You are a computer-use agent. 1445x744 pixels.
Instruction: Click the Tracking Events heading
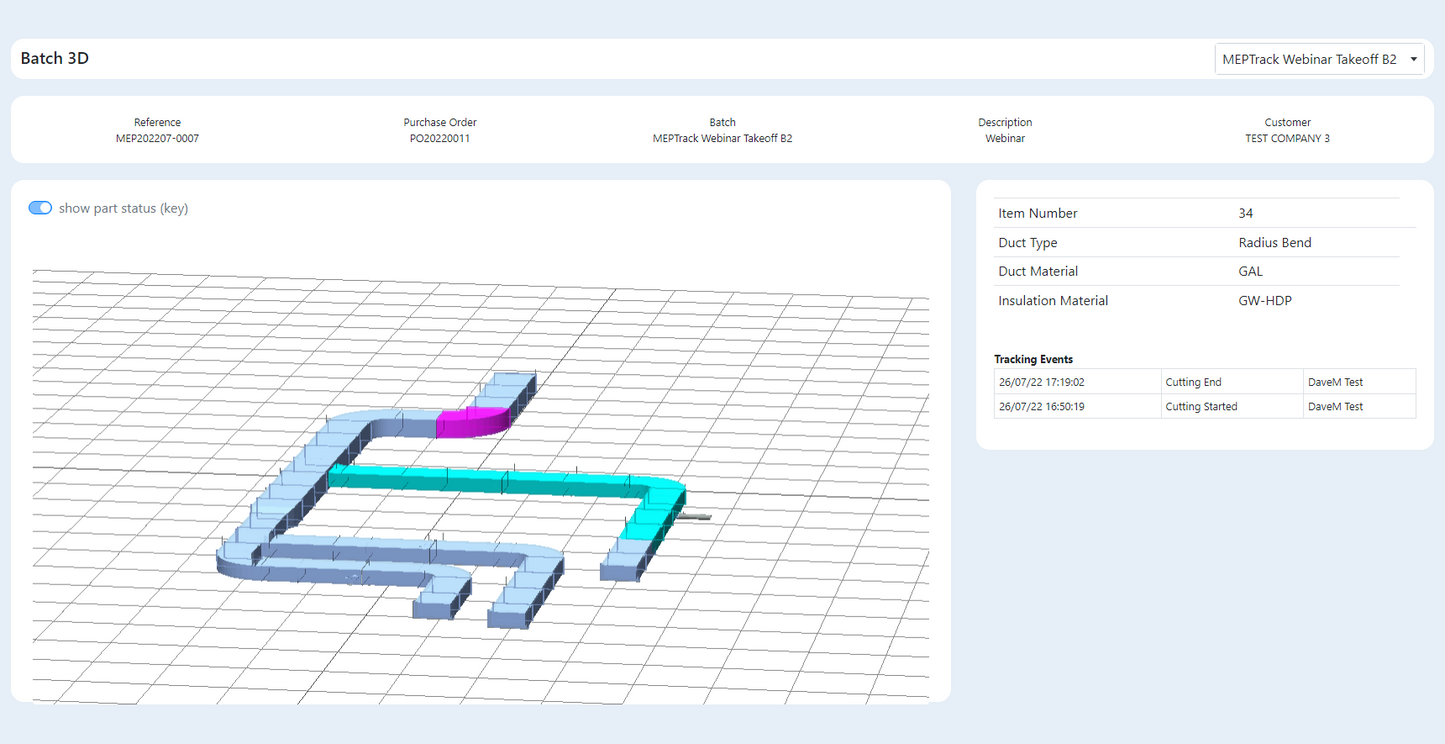coord(1033,359)
